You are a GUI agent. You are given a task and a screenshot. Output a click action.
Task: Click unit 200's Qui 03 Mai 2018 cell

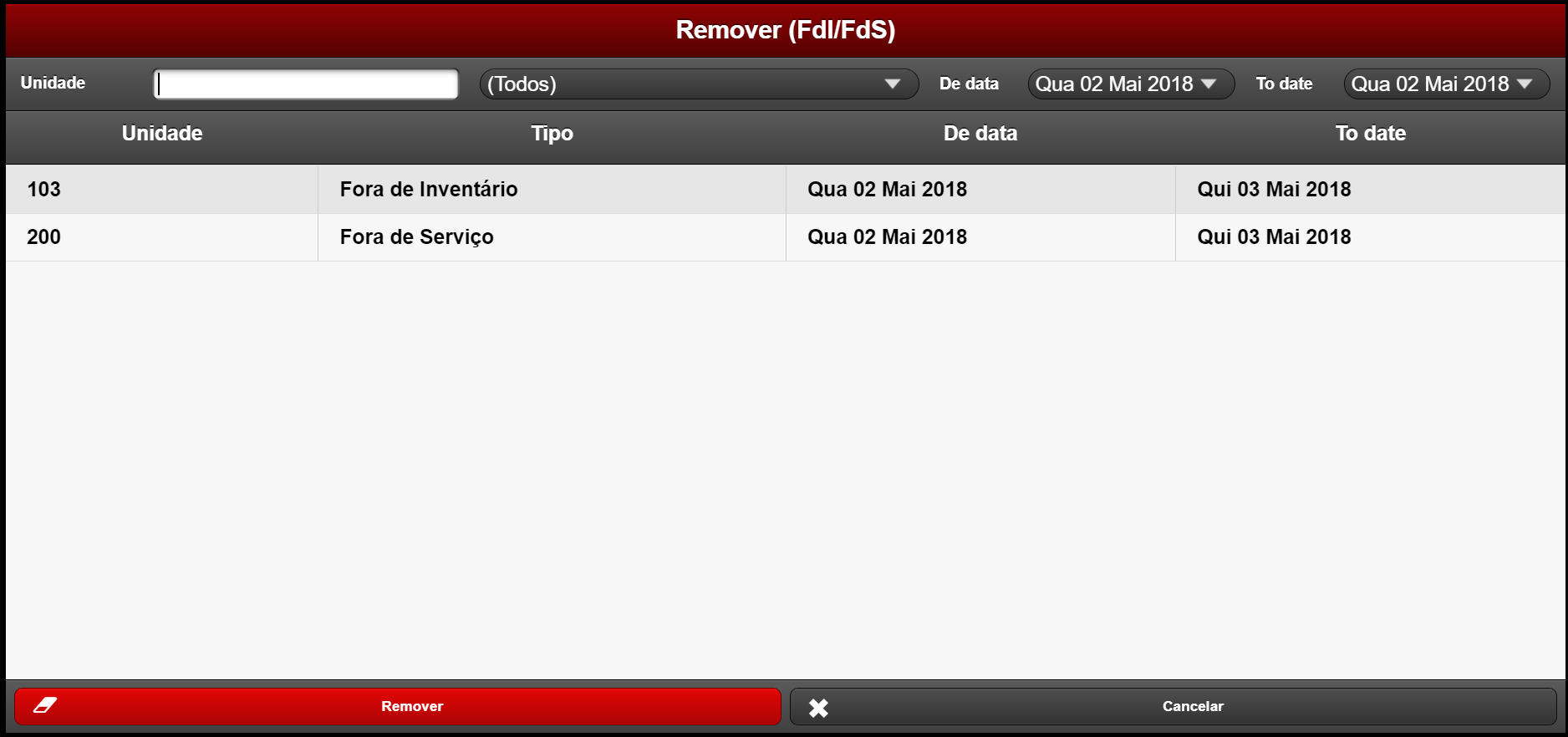[1274, 237]
